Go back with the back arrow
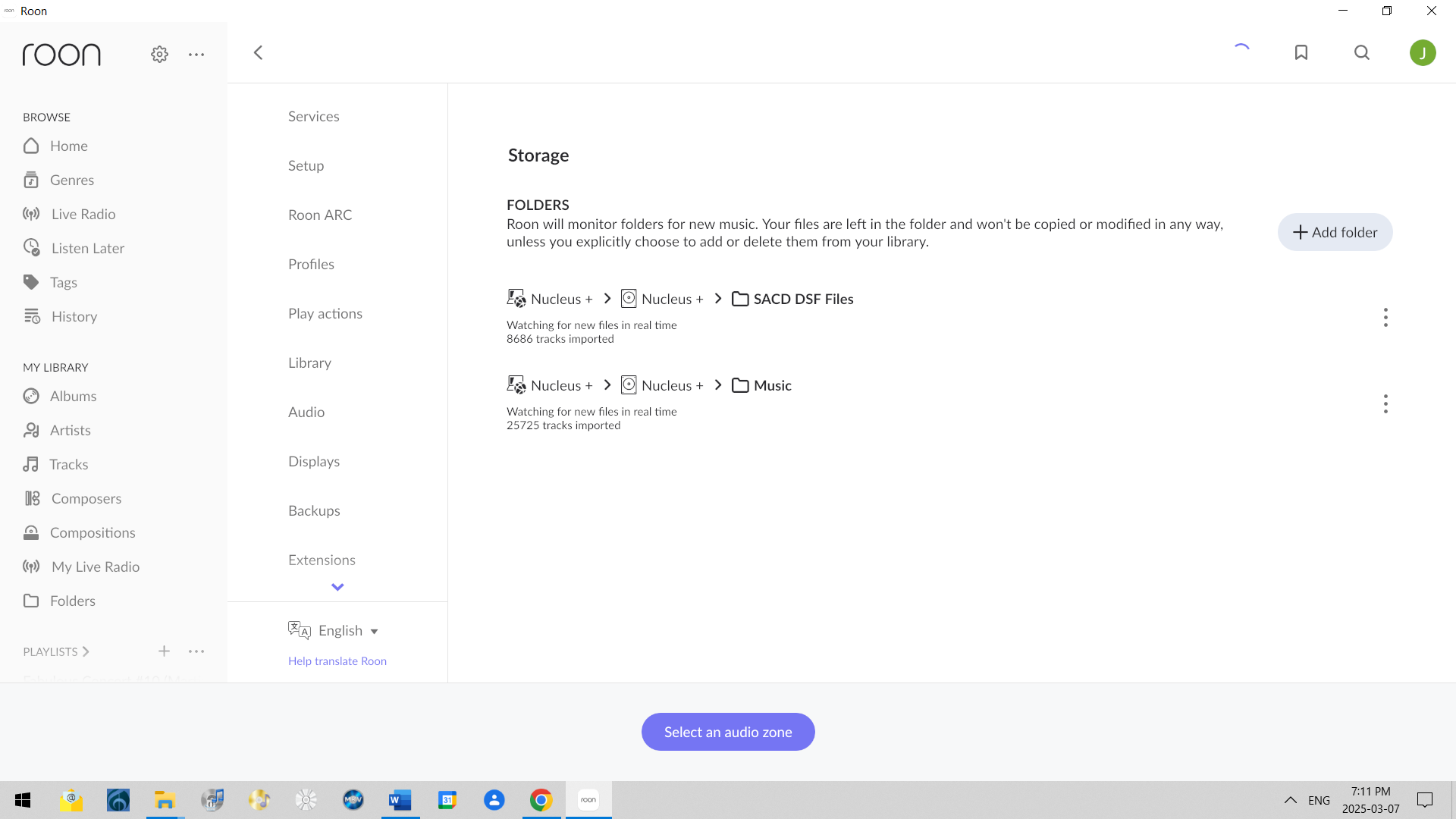 [258, 52]
